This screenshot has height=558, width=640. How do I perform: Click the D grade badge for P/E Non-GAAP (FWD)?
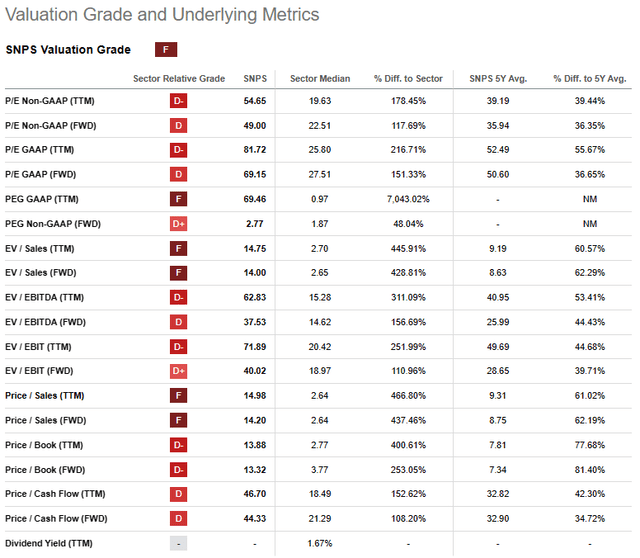(x=178, y=125)
